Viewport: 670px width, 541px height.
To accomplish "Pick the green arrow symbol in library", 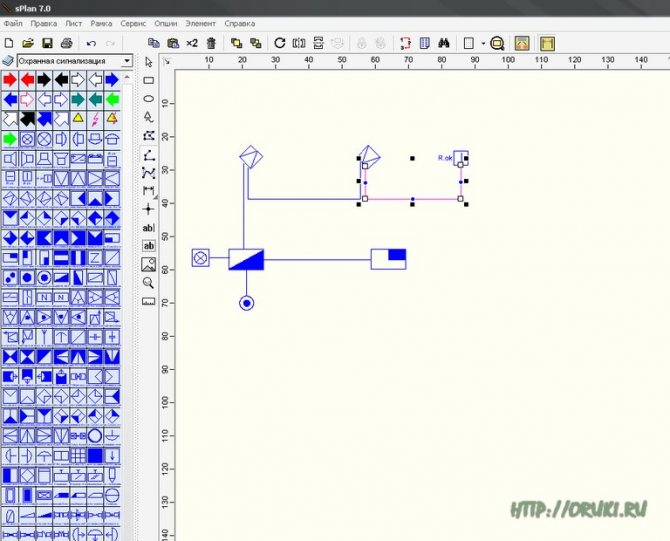I will [9, 139].
